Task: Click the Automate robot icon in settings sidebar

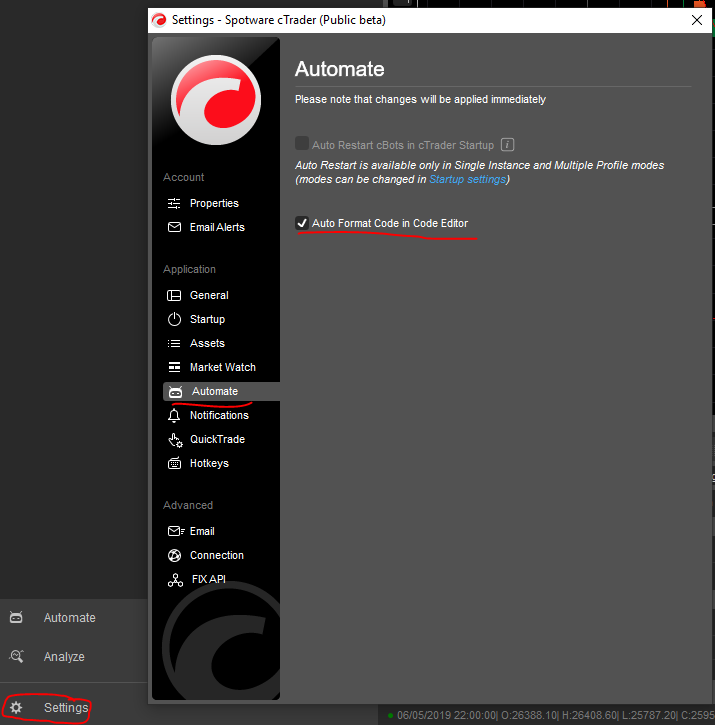Action: click(x=175, y=392)
